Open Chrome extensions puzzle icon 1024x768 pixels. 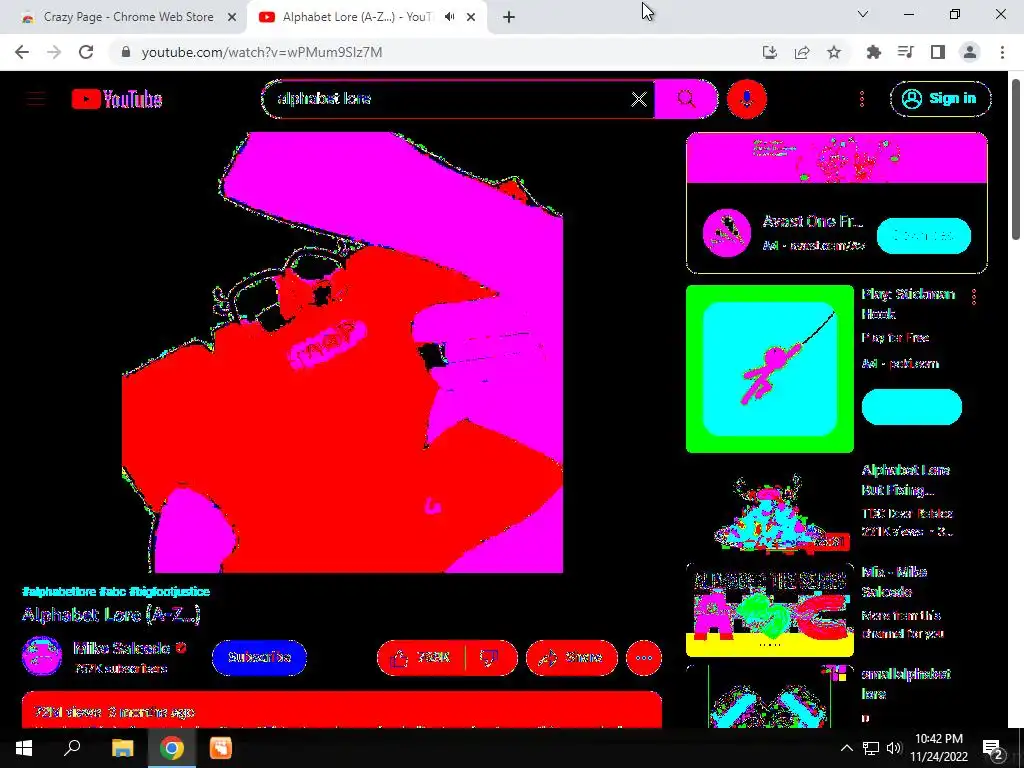click(874, 52)
